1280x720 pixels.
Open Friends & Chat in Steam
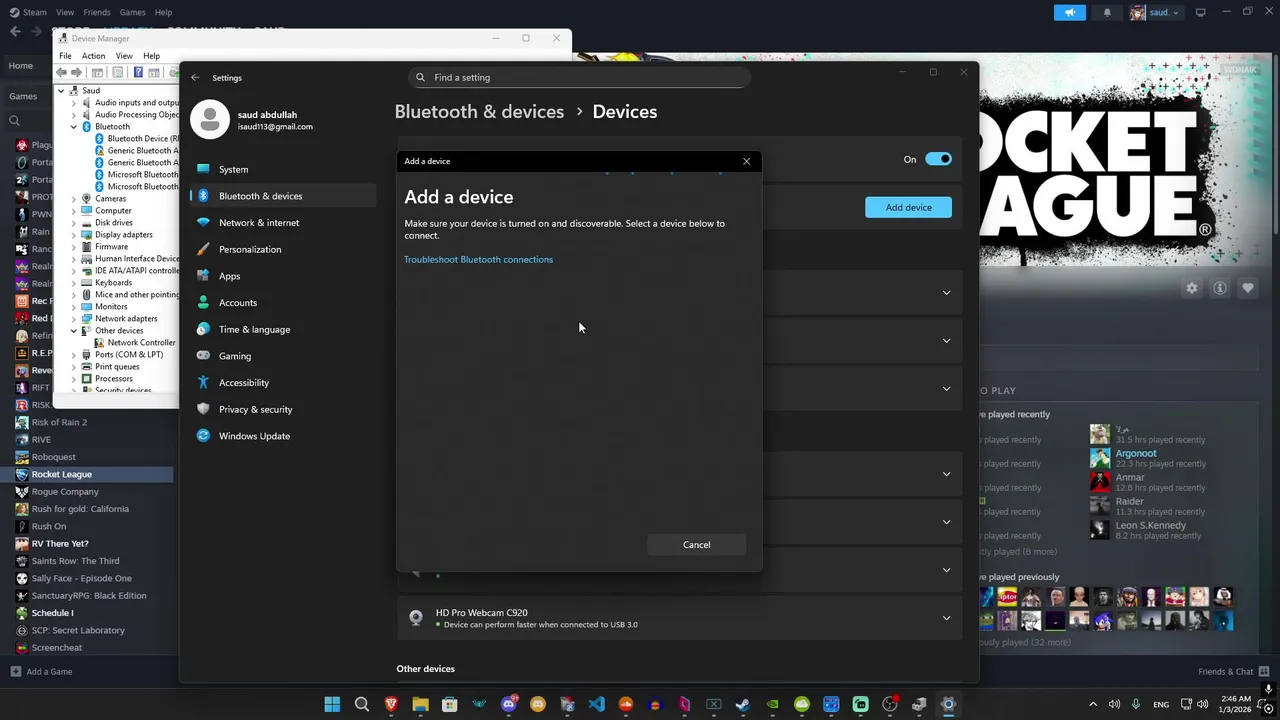1232,671
